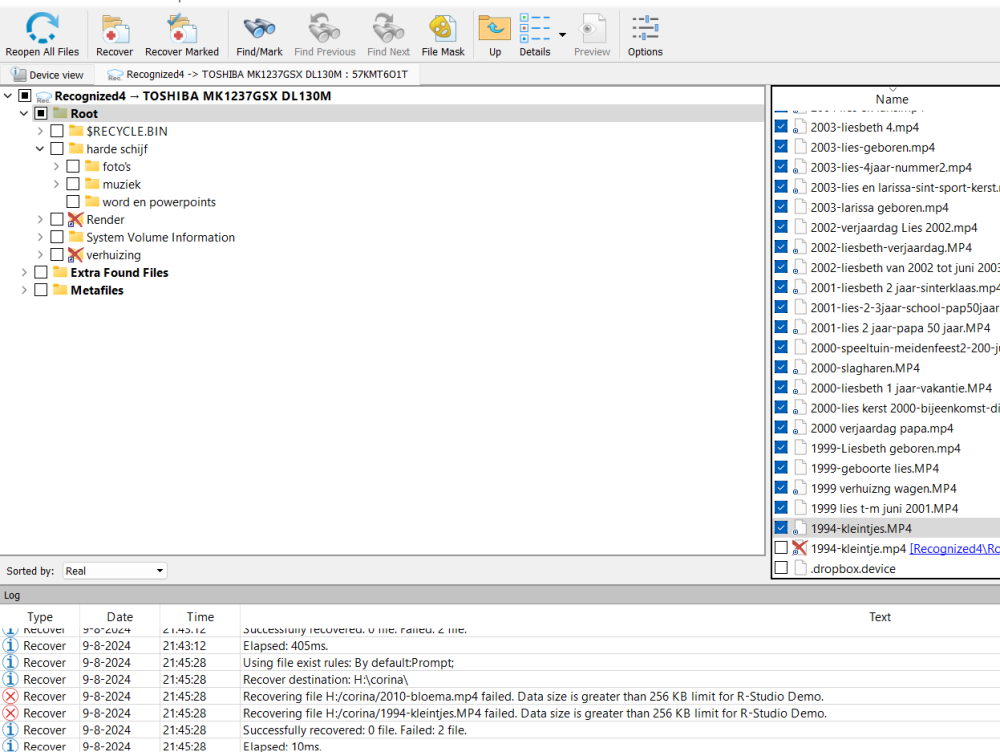
Task: Expand the Extra Found Files node
Action: tap(24, 273)
